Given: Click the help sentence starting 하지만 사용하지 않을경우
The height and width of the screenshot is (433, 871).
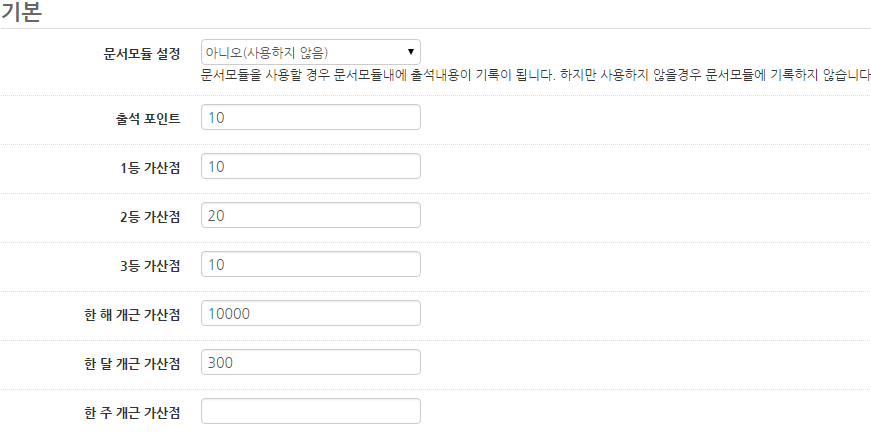Looking at the screenshot, I should click(x=712, y=76).
